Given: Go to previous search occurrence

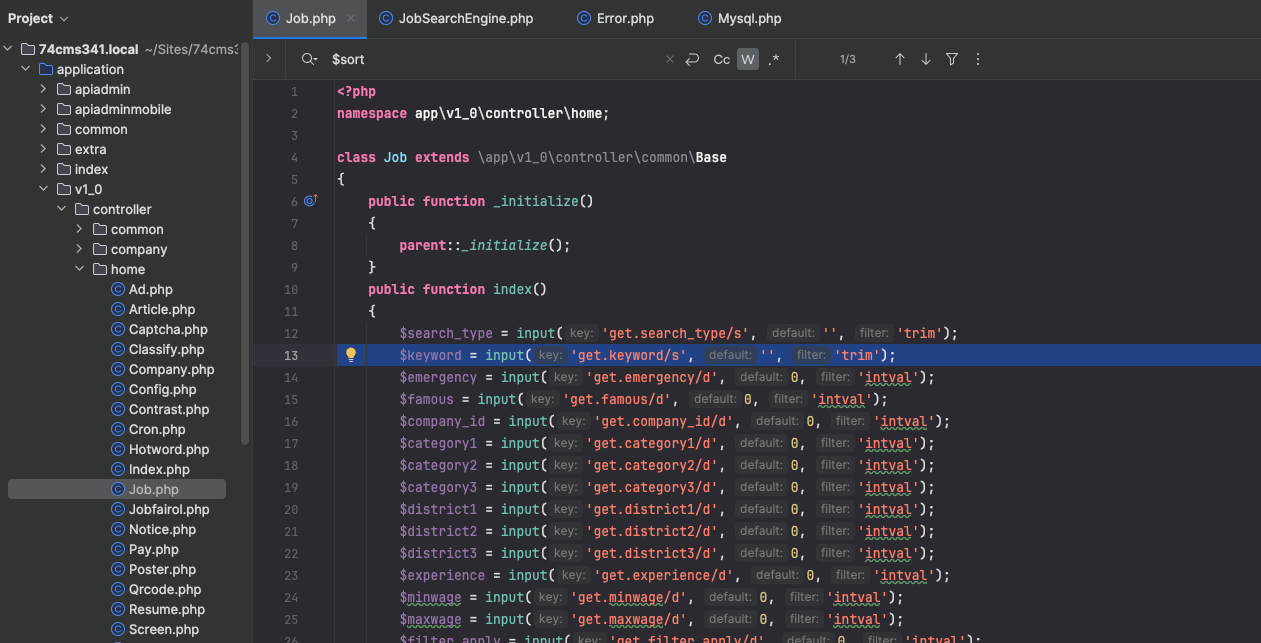Looking at the screenshot, I should (900, 60).
